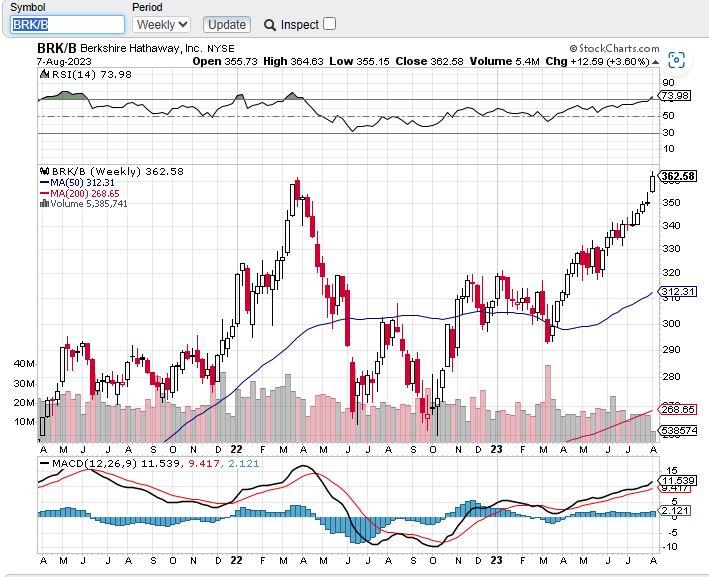This screenshot has height=577, width=709.
Task: Click the Symbol field label
Action: coord(28,7)
